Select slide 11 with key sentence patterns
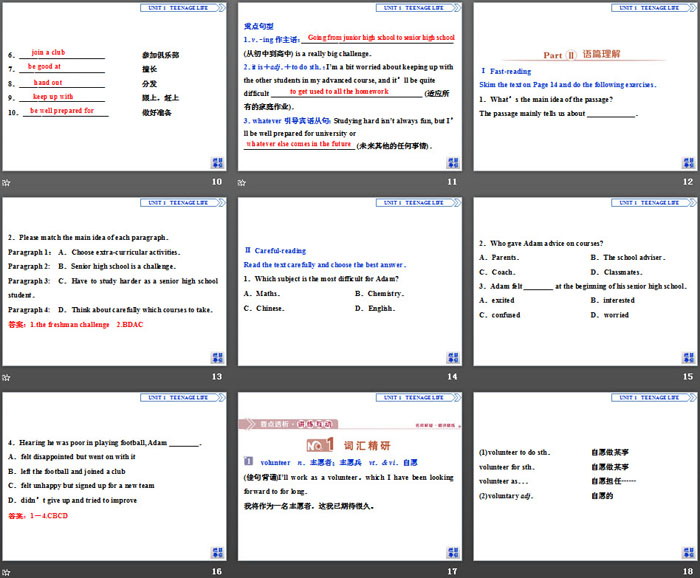This screenshot has height=578, width=700. [x=350, y=88]
